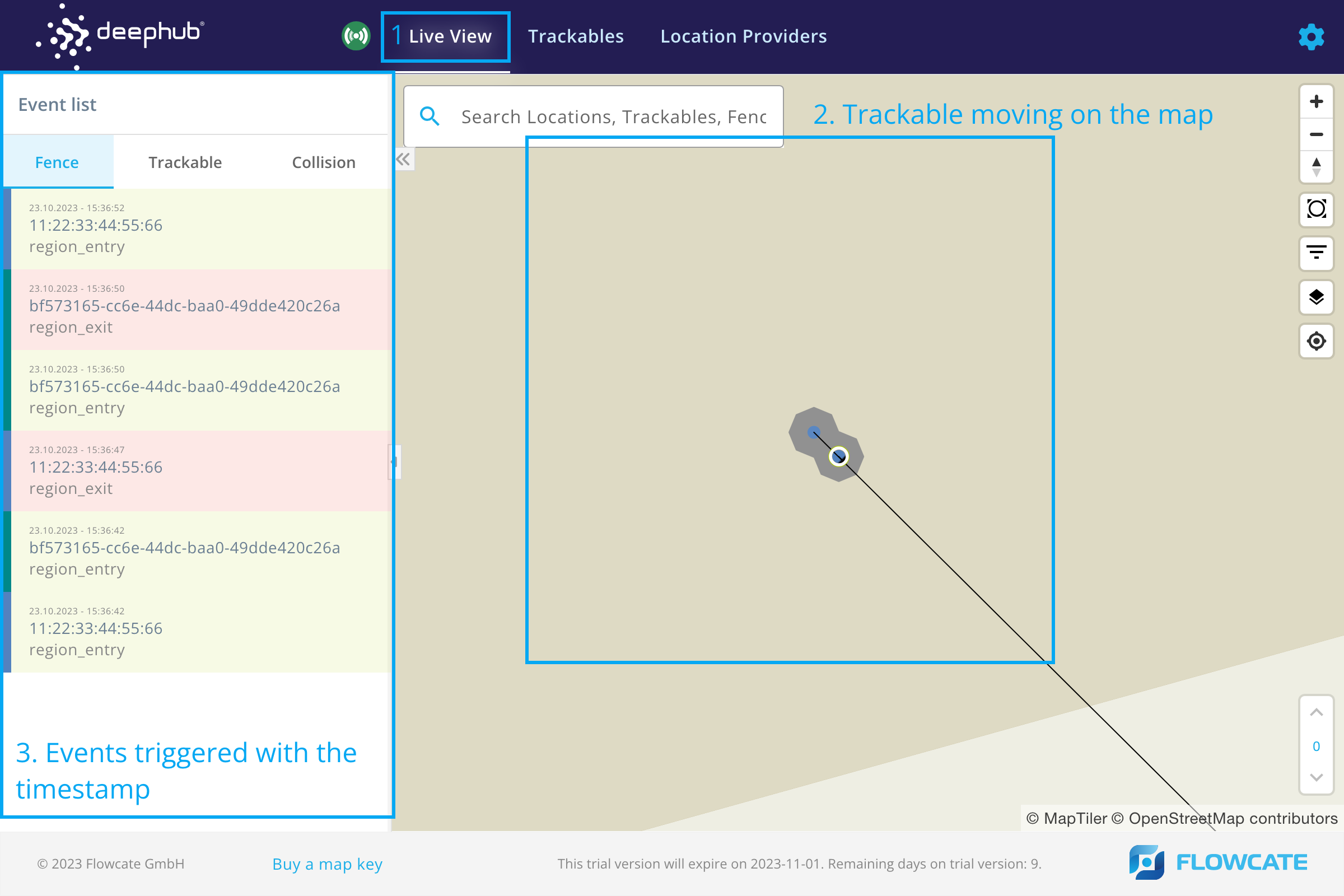Open the MapTiler attribution link
Screen dimensions: 1344x896
click(x=1067, y=818)
